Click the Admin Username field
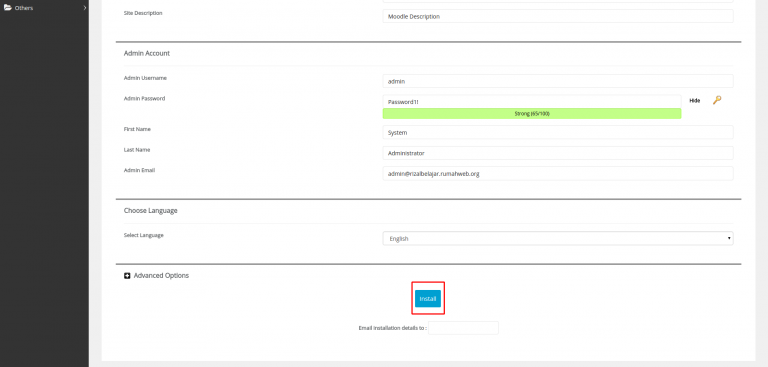 coord(558,81)
